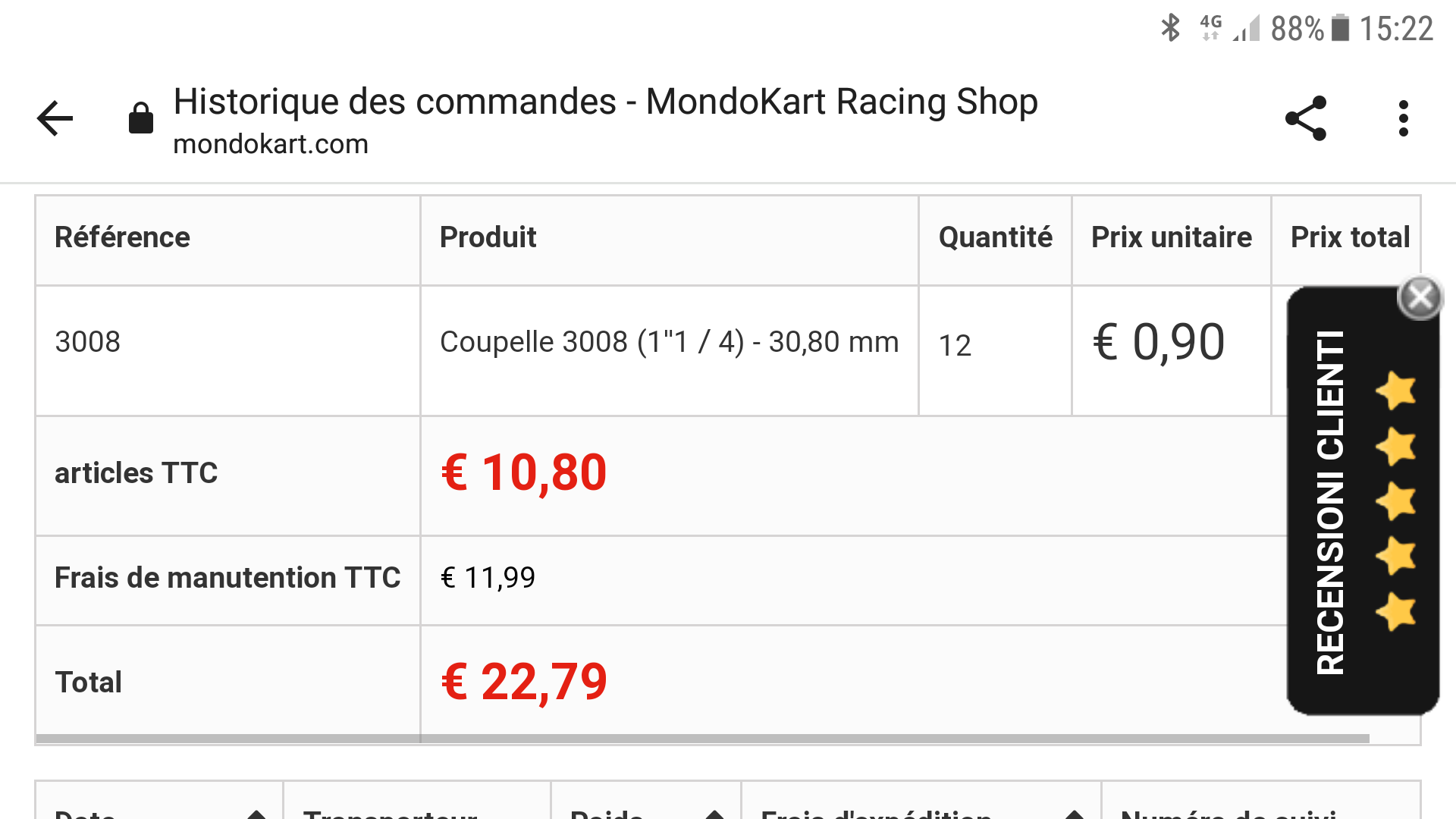Tap the middle star in reviews widget

(x=1396, y=501)
